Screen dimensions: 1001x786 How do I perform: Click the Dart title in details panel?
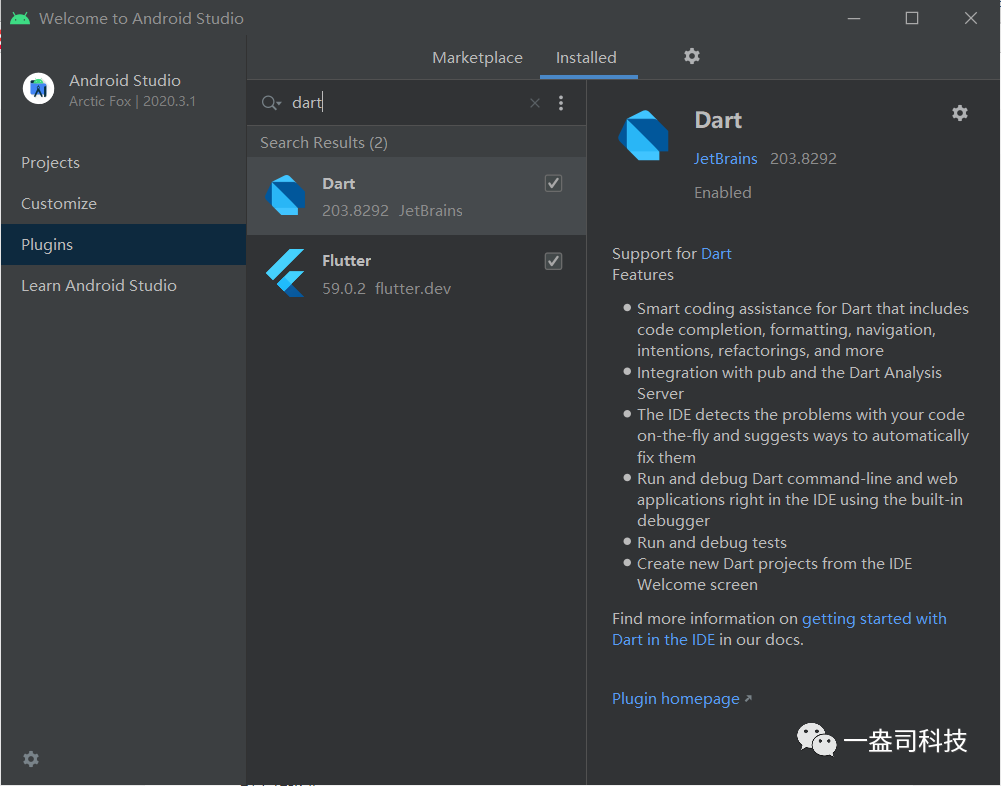(x=718, y=120)
